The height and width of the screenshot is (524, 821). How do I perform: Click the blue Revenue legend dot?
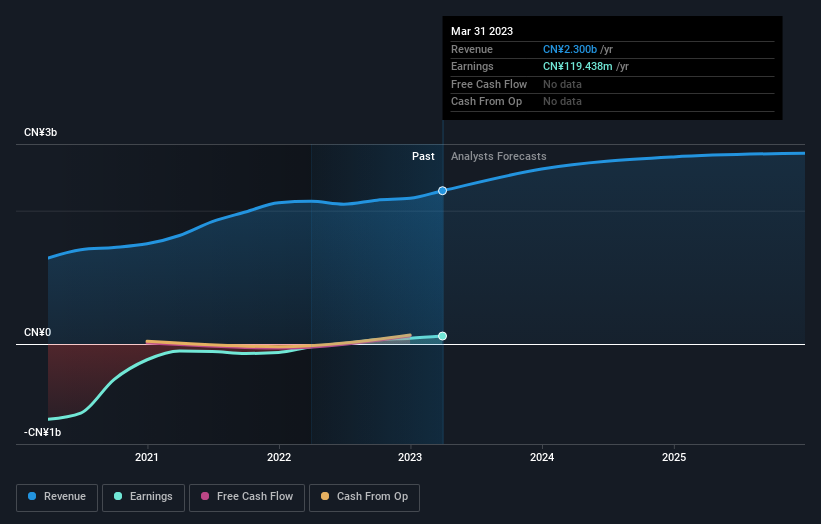click(x=32, y=496)
